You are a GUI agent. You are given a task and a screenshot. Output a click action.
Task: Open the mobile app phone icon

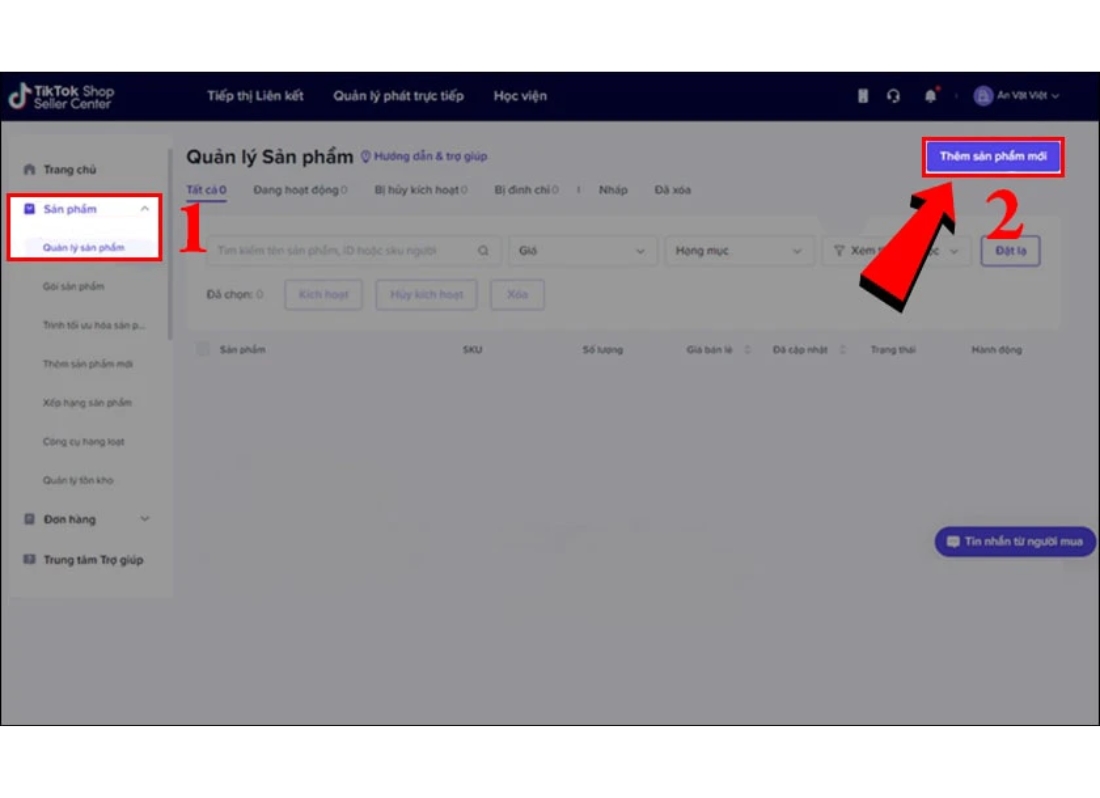pyautogui.click(x=863, y=96)
